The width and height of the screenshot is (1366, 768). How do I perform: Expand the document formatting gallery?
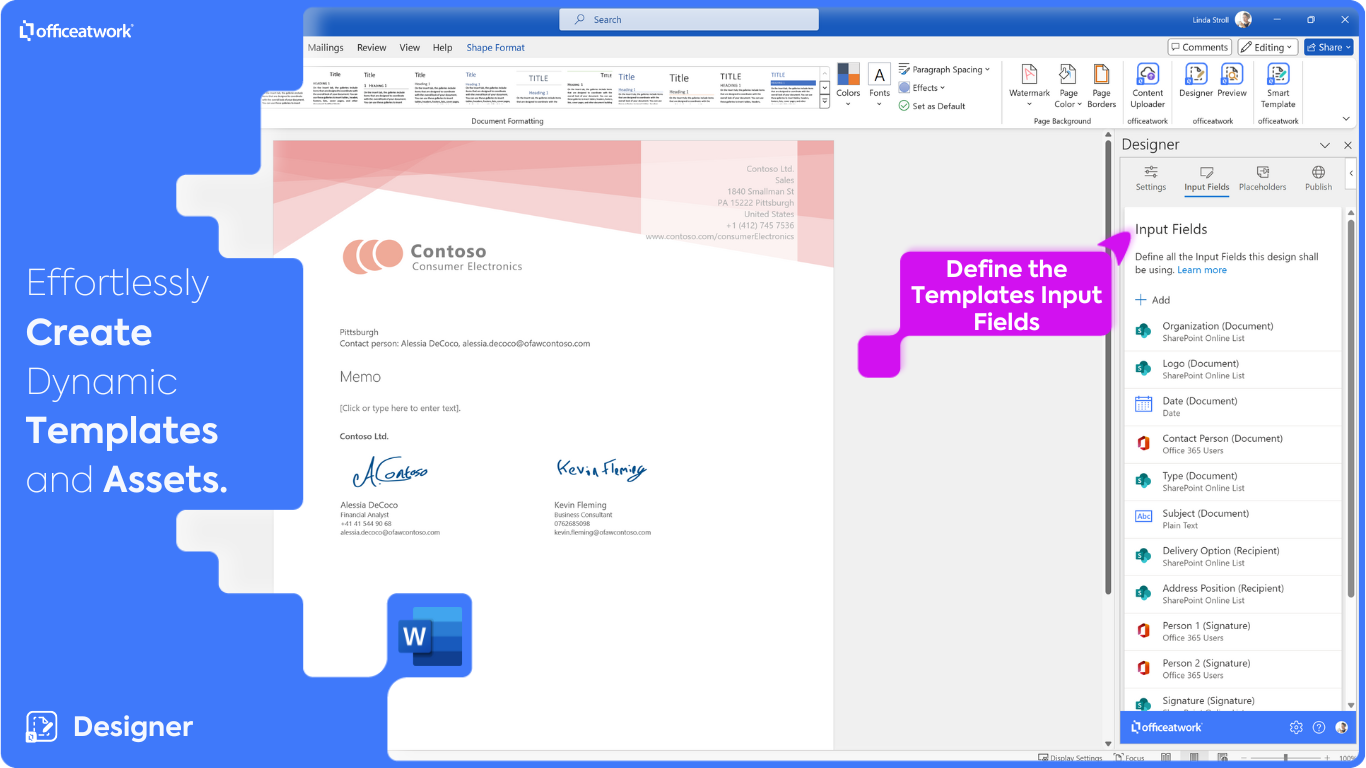point(825,103)
